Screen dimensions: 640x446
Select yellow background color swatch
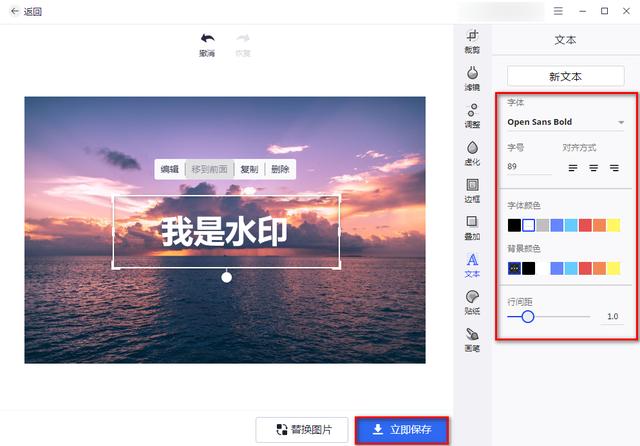613,268
